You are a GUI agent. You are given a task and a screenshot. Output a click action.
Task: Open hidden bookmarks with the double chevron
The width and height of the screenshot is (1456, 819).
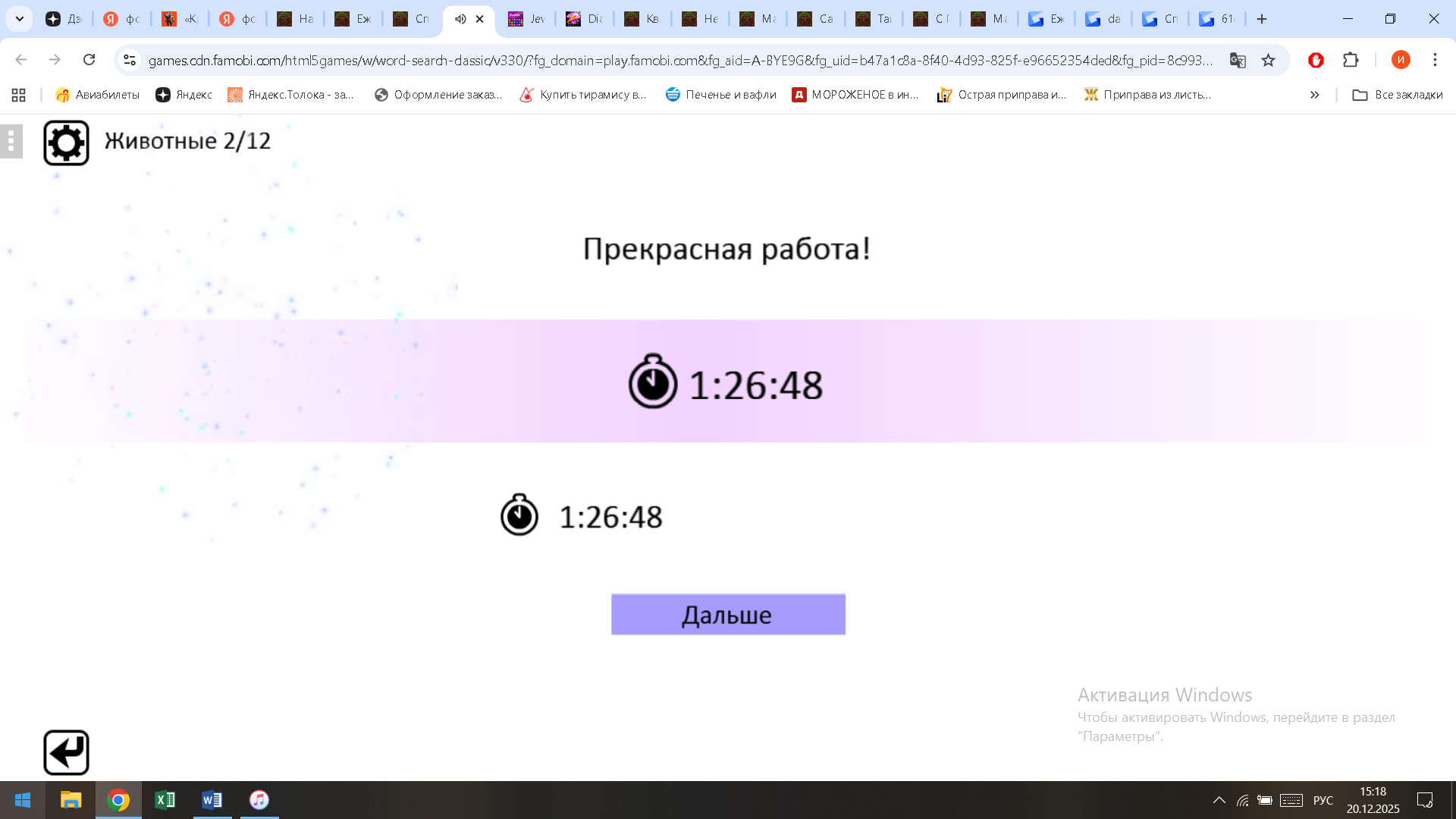[1314, 95]
